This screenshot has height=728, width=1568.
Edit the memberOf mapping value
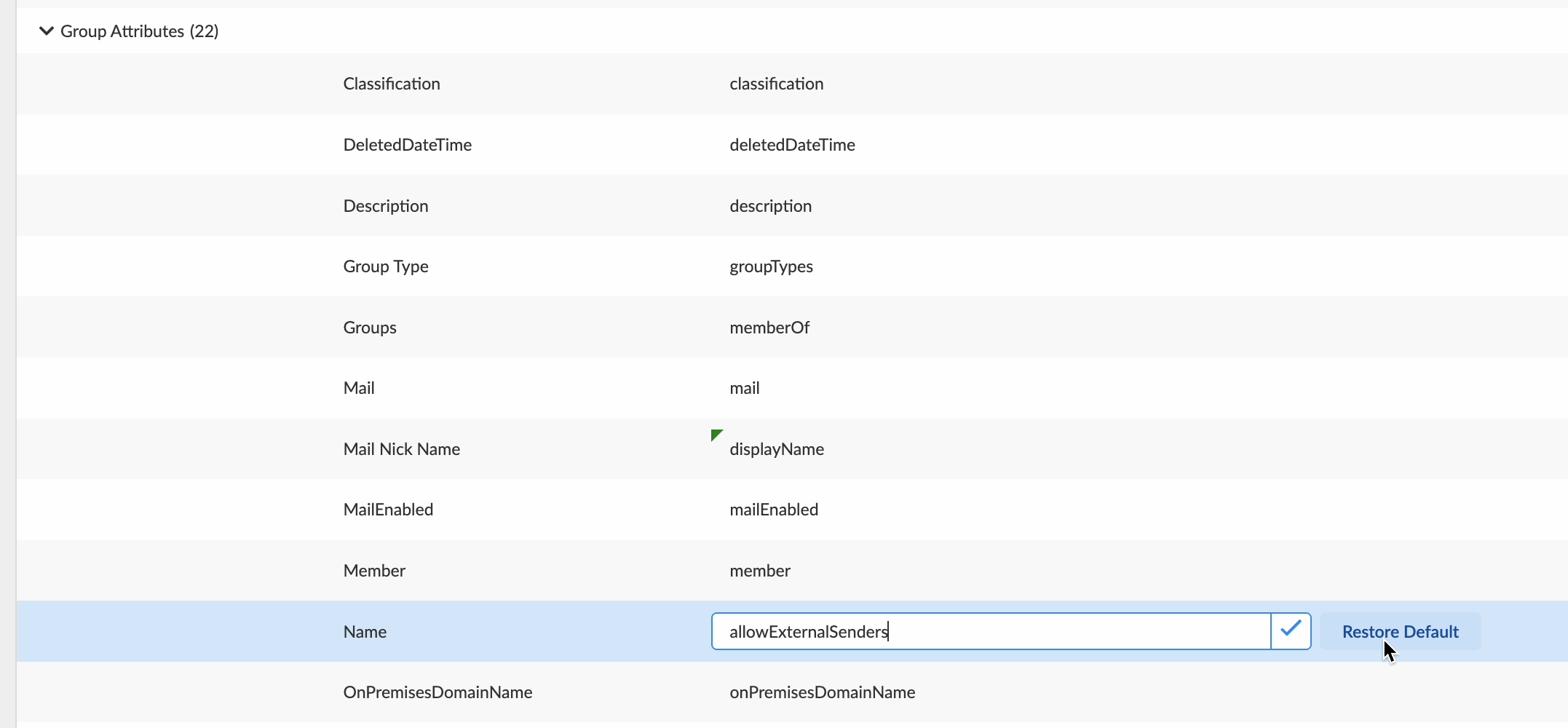[769, 328]
